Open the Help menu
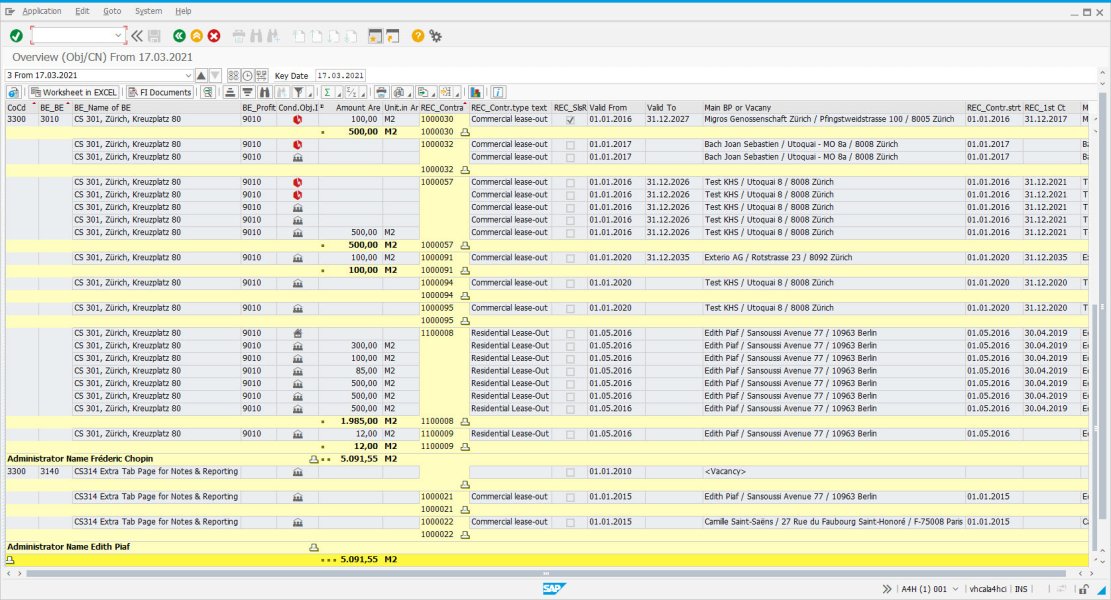The width and height of the screenshot is (1111, 600). point(183,11)
